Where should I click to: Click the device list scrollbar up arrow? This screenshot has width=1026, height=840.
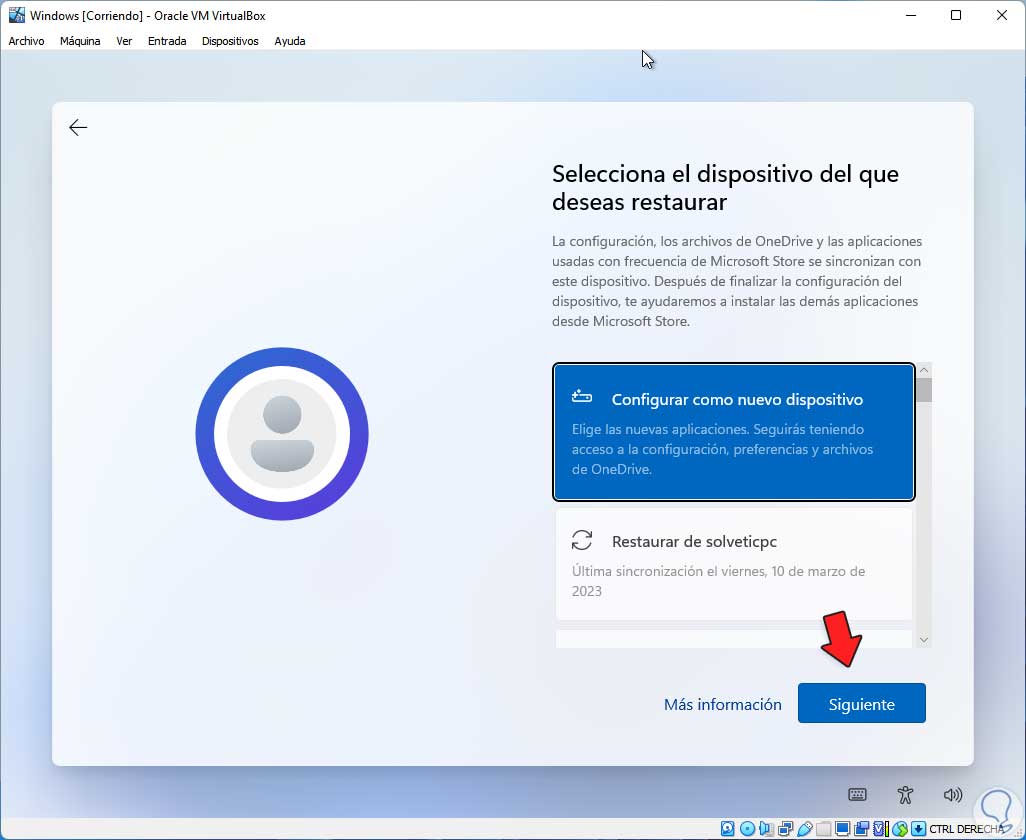pyautogui.click(x=924, y=370)
